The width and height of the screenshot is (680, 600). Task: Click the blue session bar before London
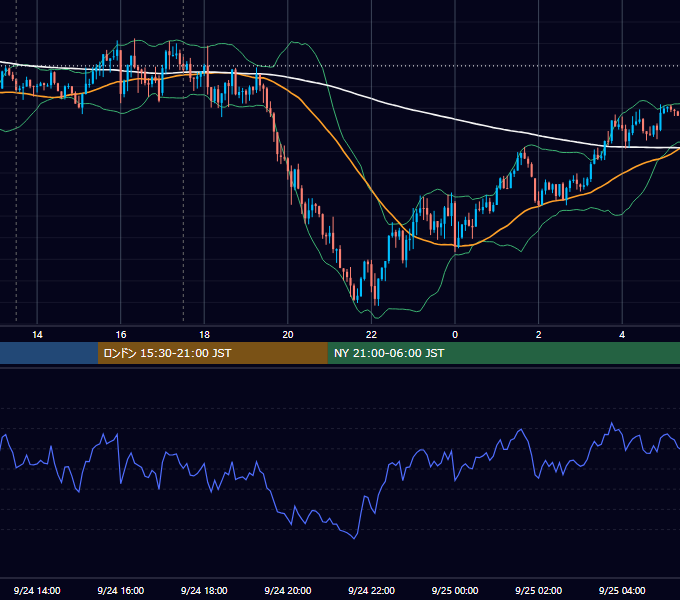(x=49, y=353)
